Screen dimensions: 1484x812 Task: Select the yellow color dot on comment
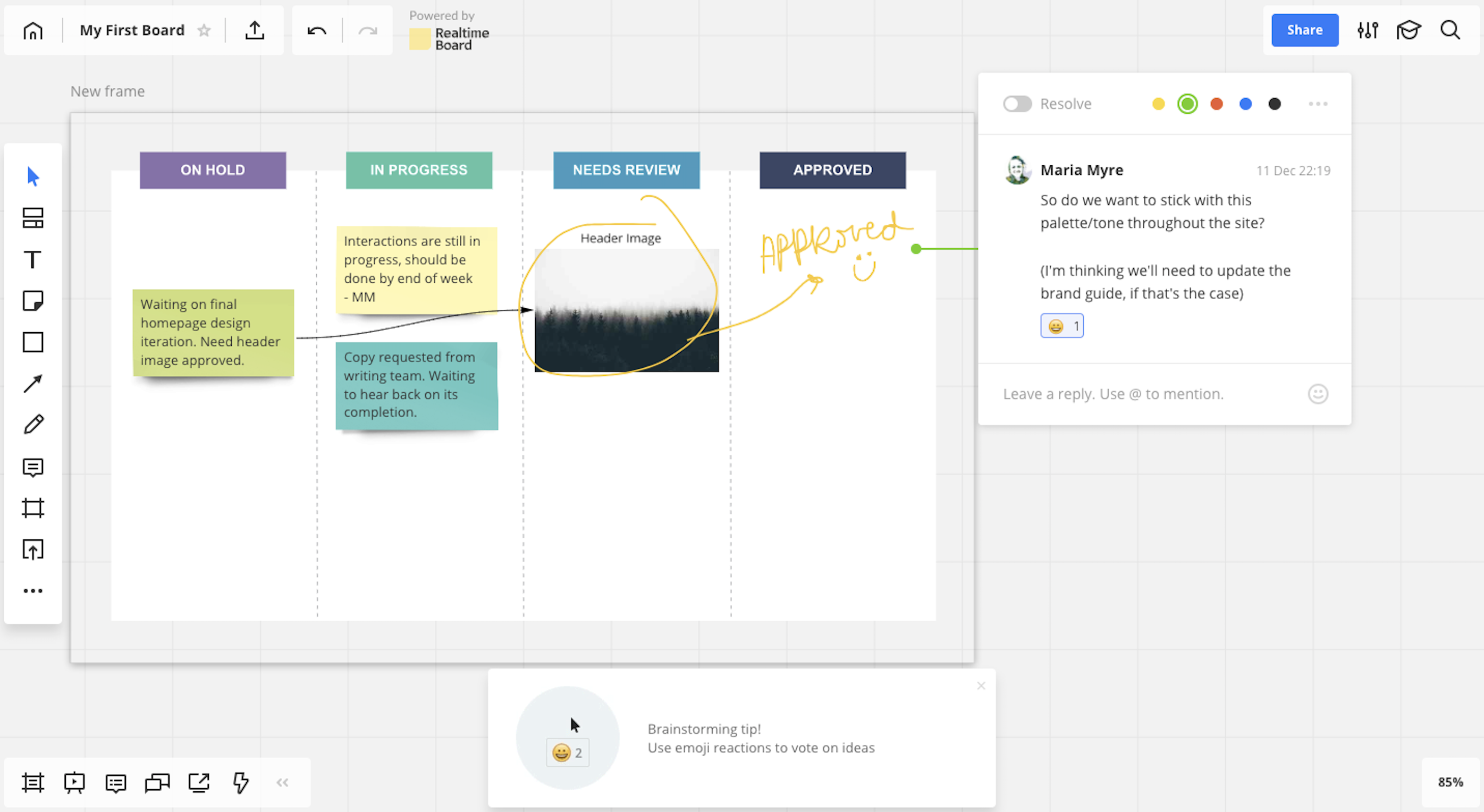click(x=1159, y=103)
